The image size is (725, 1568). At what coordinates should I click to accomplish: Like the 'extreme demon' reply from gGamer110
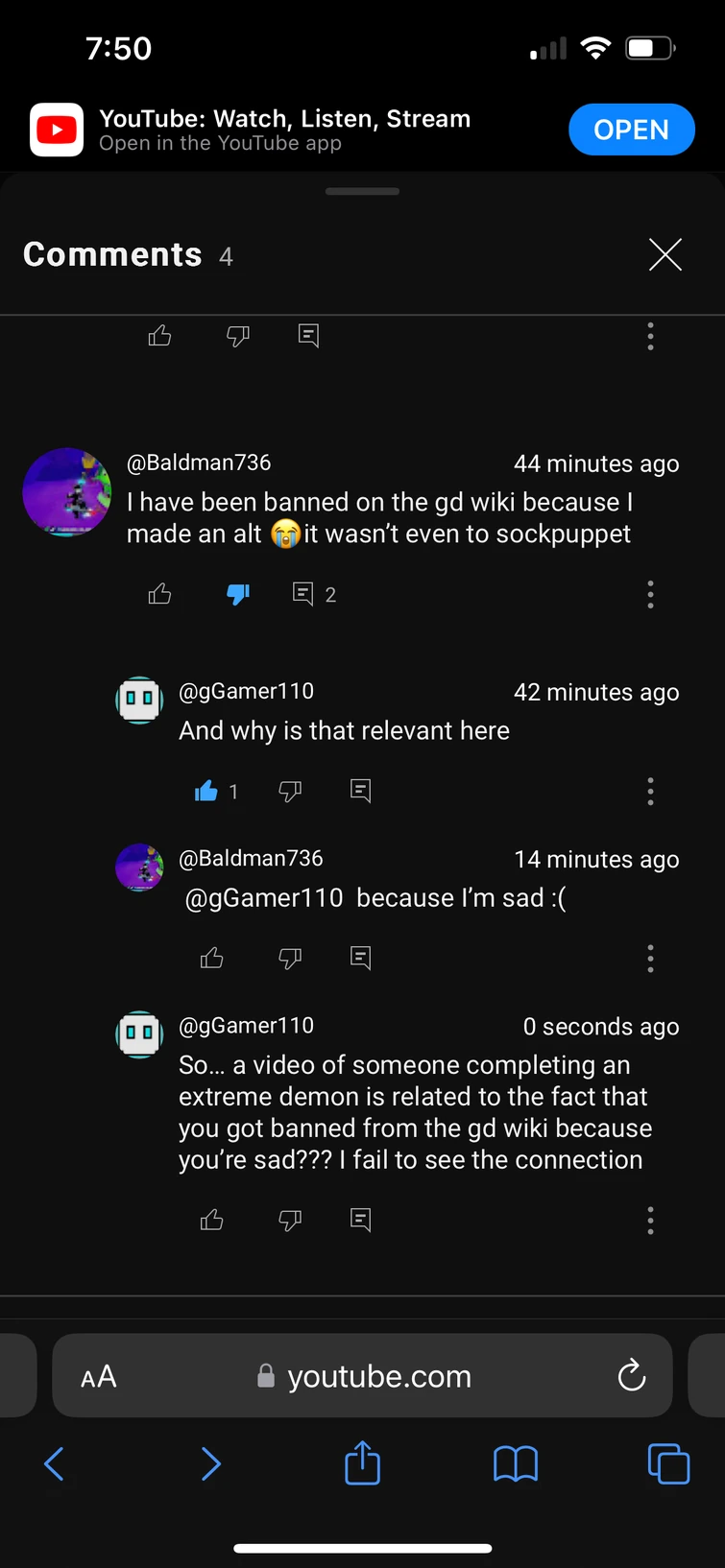click(x=212, y=1221)
